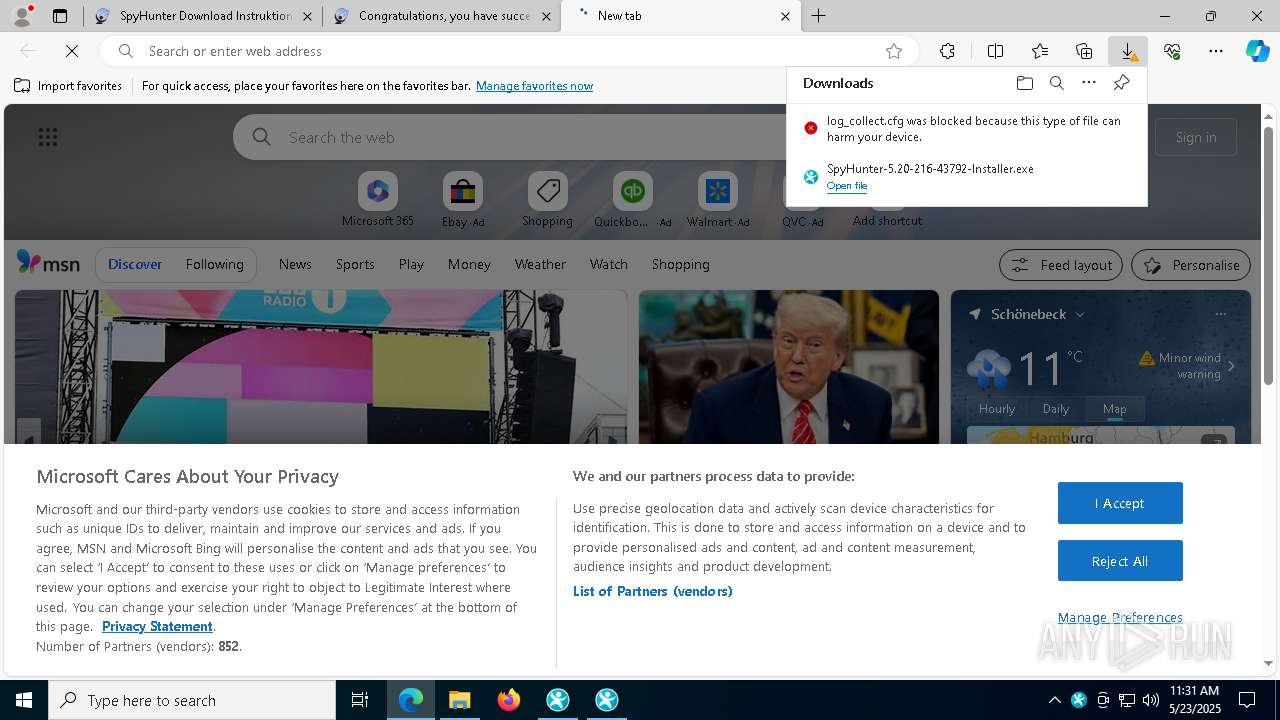Click the Personalise button
Viewport: 1280px width, 720px height.
pos(1190,265)
